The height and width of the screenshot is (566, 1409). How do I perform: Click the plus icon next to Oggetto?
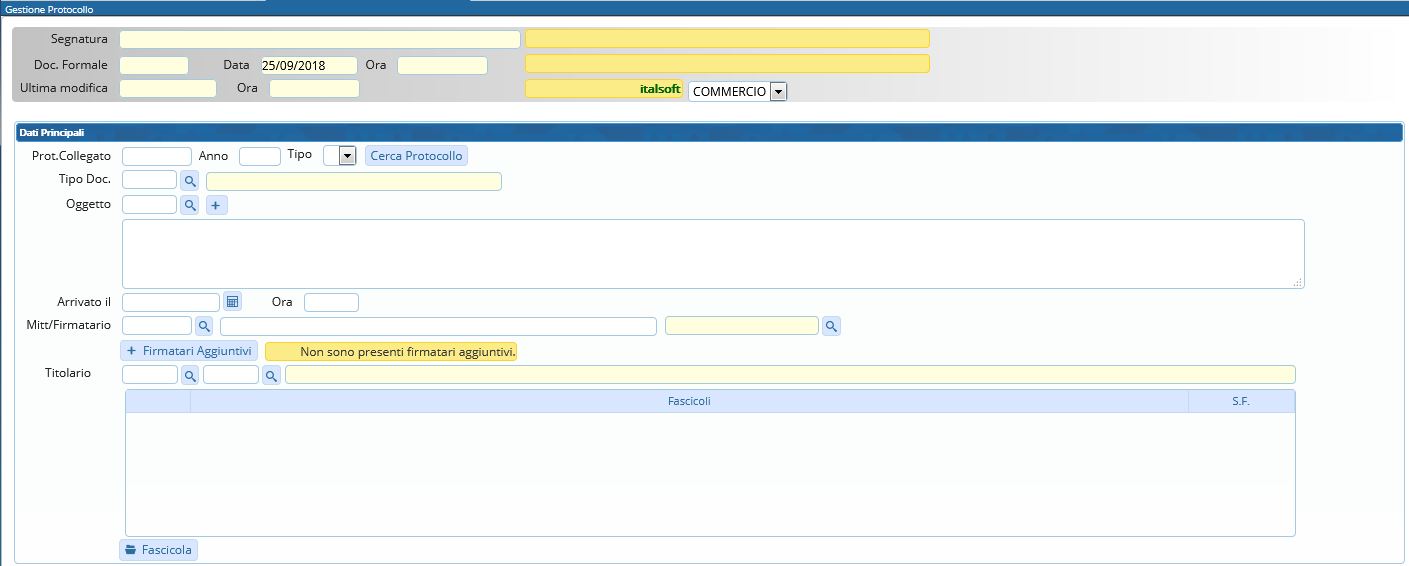217,205
